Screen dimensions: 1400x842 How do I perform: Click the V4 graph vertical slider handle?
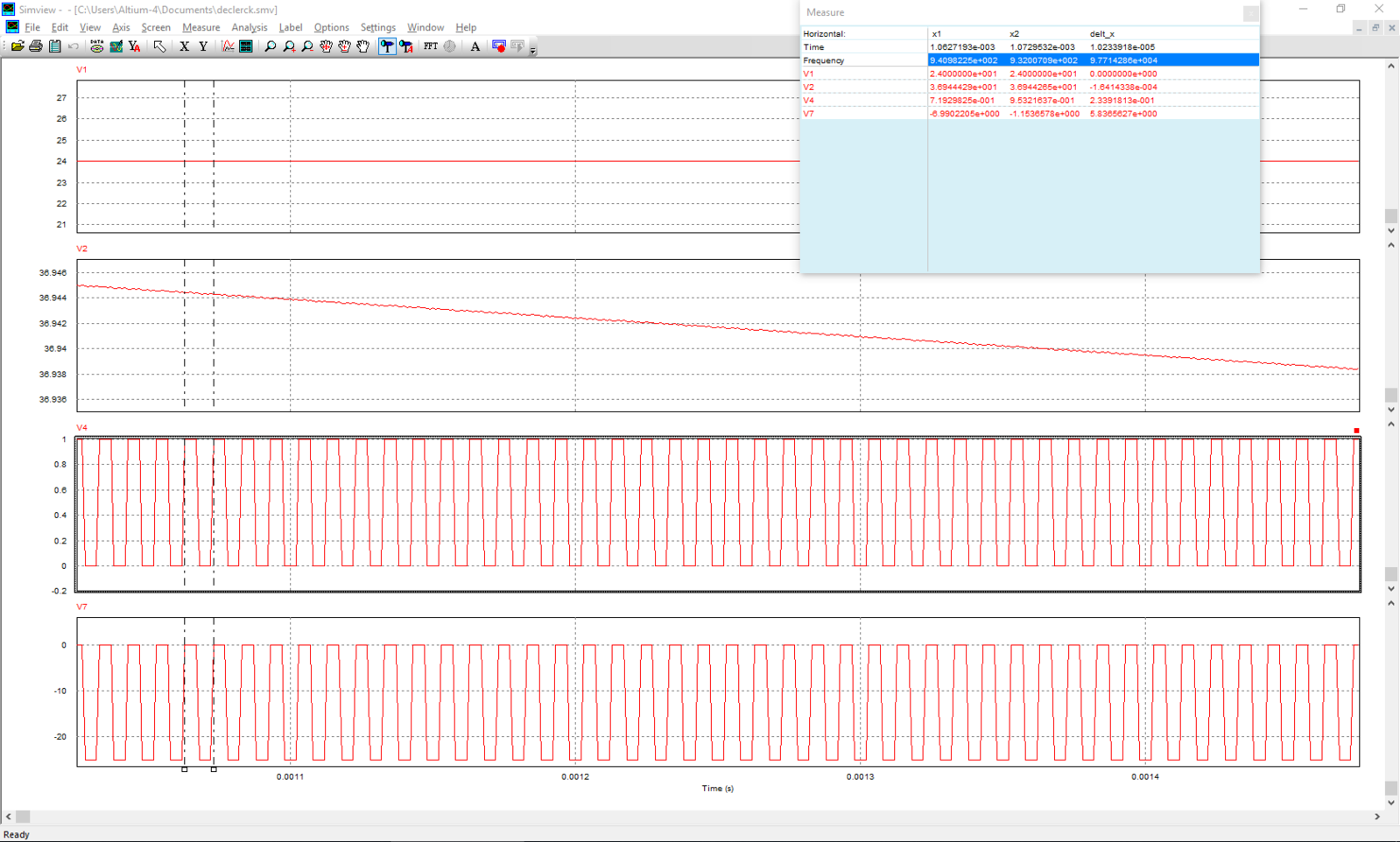[x=1391, y=574]
